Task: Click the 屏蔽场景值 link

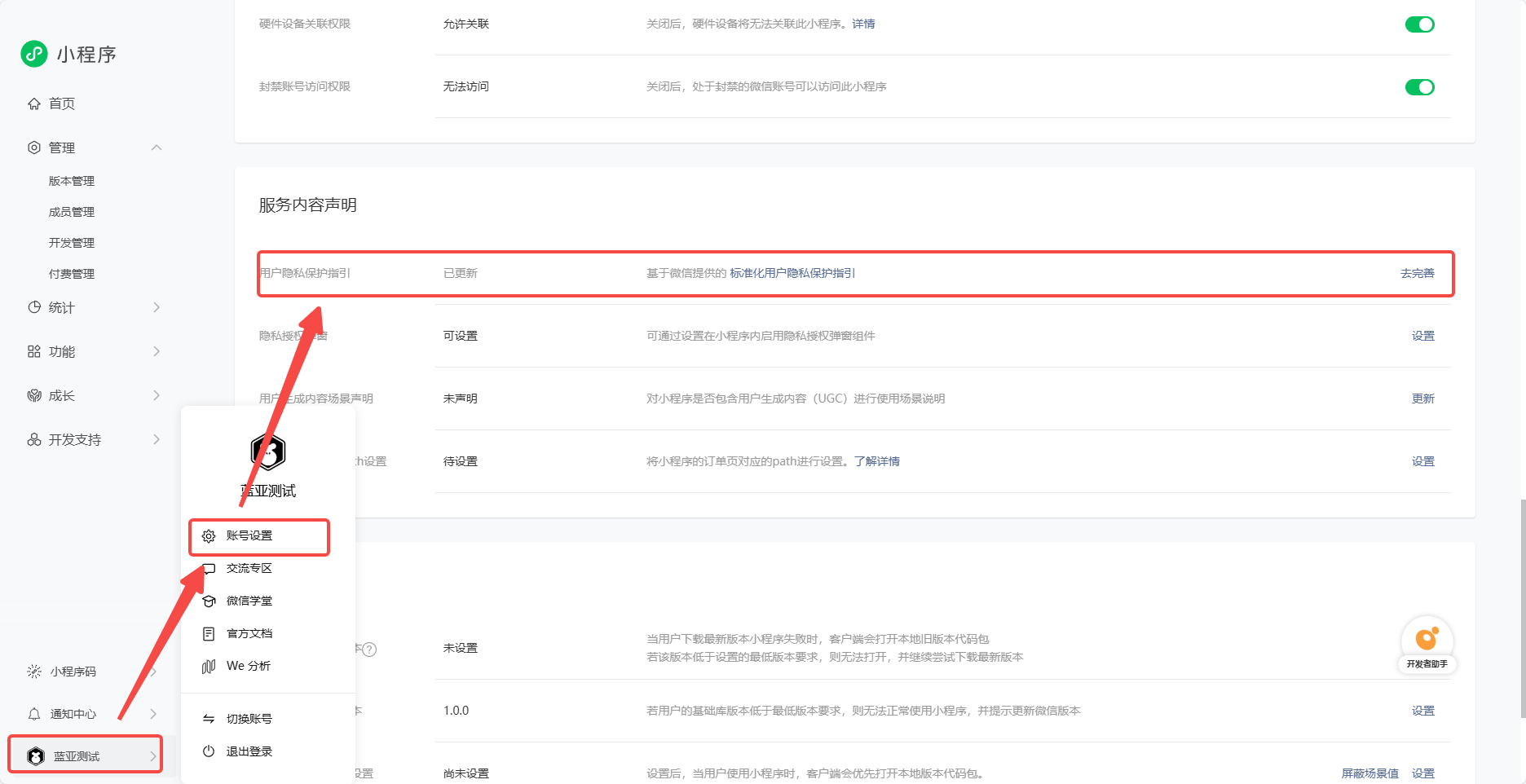Action: [1369, 773]
